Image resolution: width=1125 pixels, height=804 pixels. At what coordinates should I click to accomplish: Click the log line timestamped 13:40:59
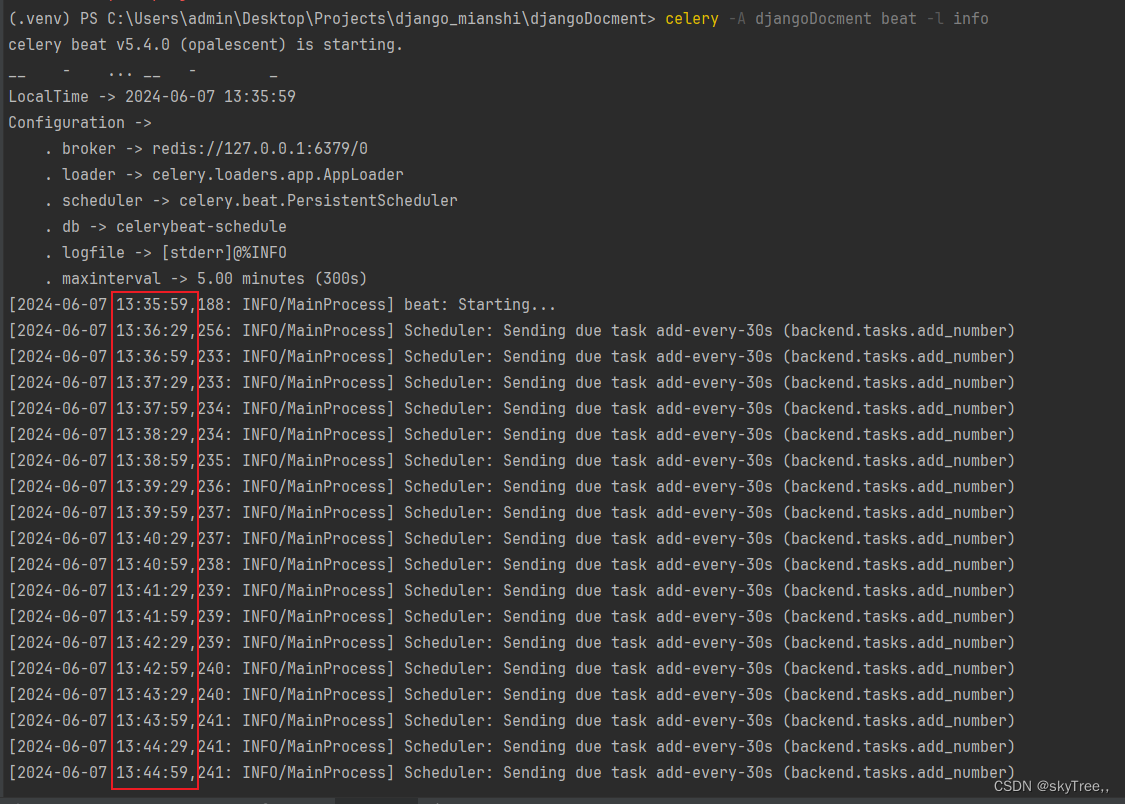point(512,564)
